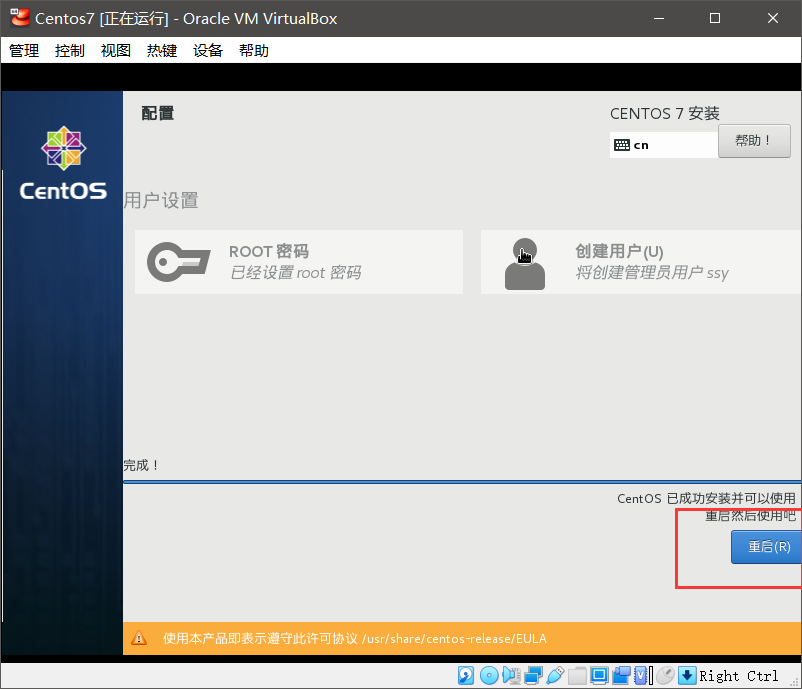Close the VirtualBox window
The height and width of the screenshot is (689, 802).
pyautogui.click(x=772, y=18)
